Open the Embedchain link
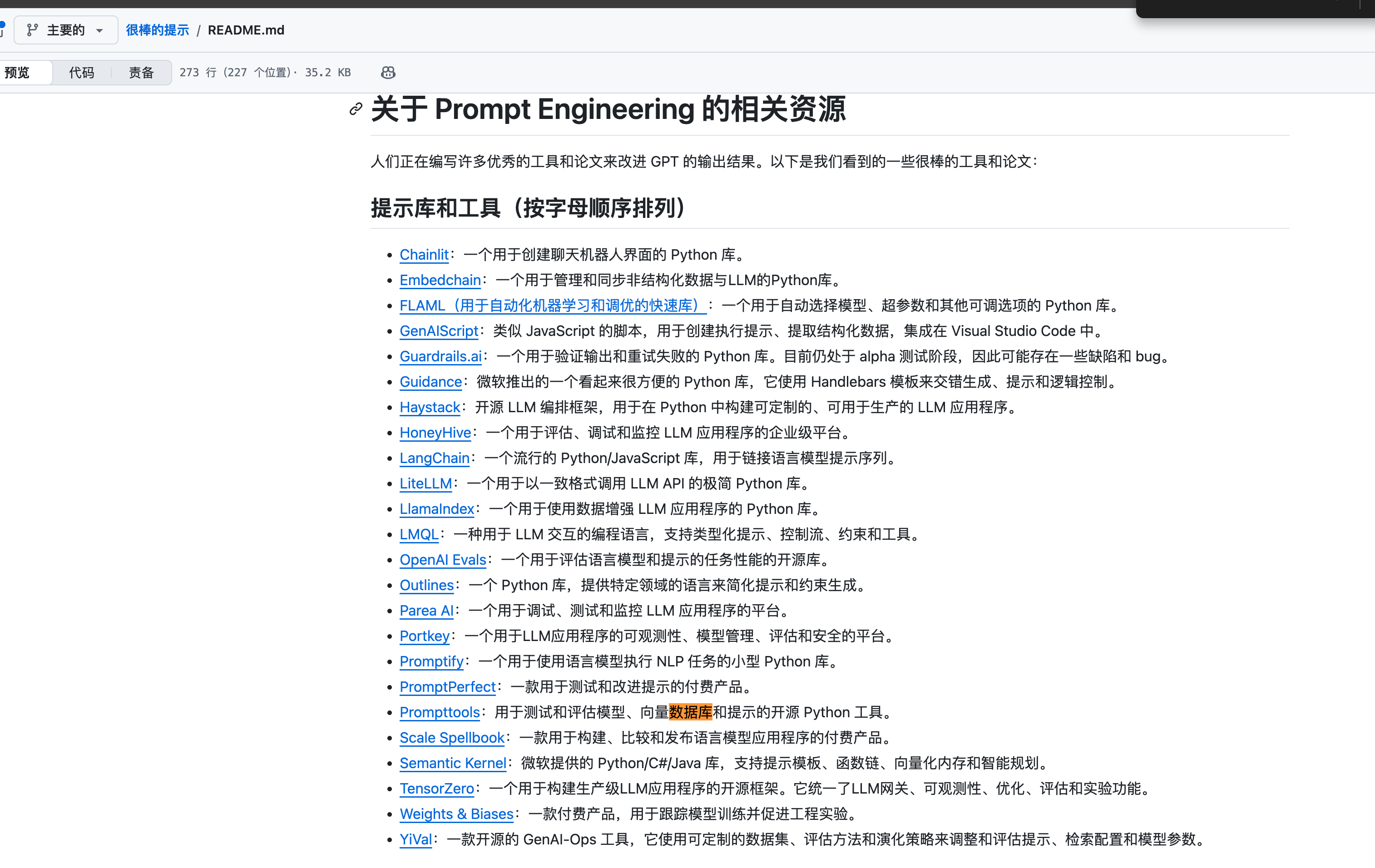1375x868 pixels. (x=440, y=280)
